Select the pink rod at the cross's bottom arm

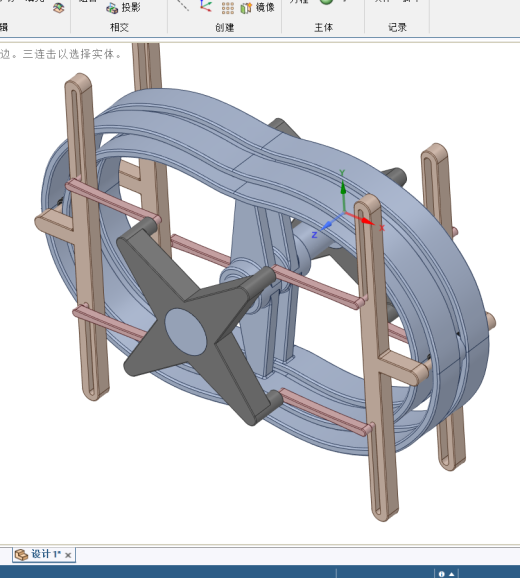point(326,412)
